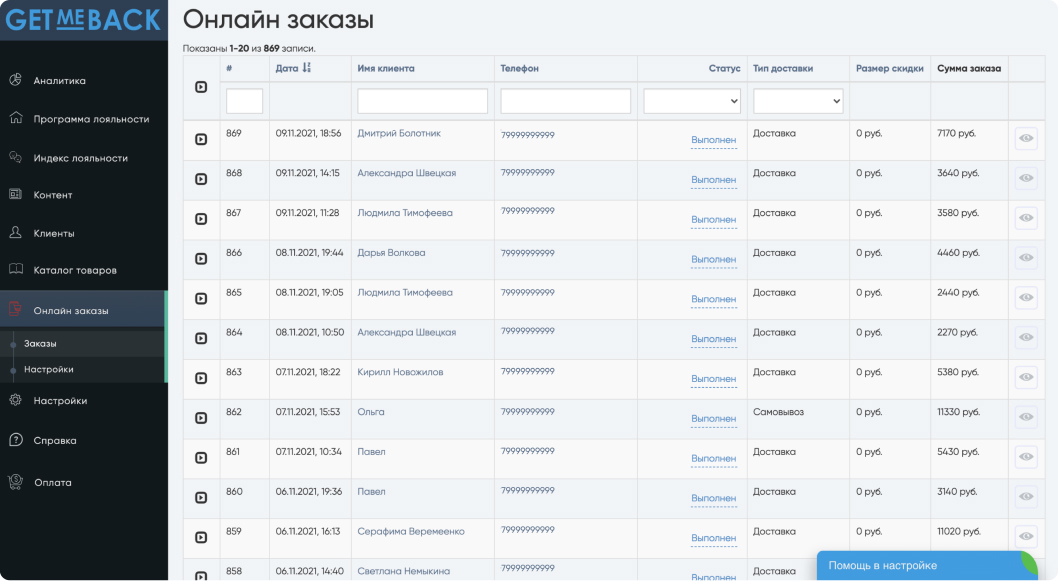
Task: Click the Контент sidebar icon
Action: (15, 194)
